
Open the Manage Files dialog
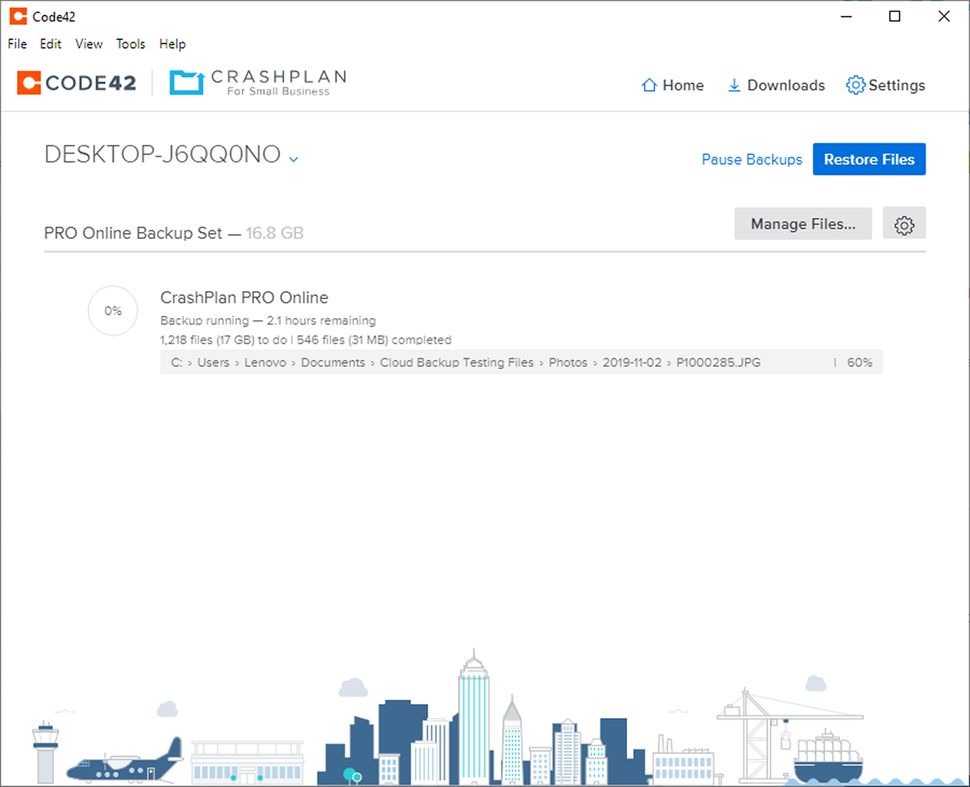point(802,223)
